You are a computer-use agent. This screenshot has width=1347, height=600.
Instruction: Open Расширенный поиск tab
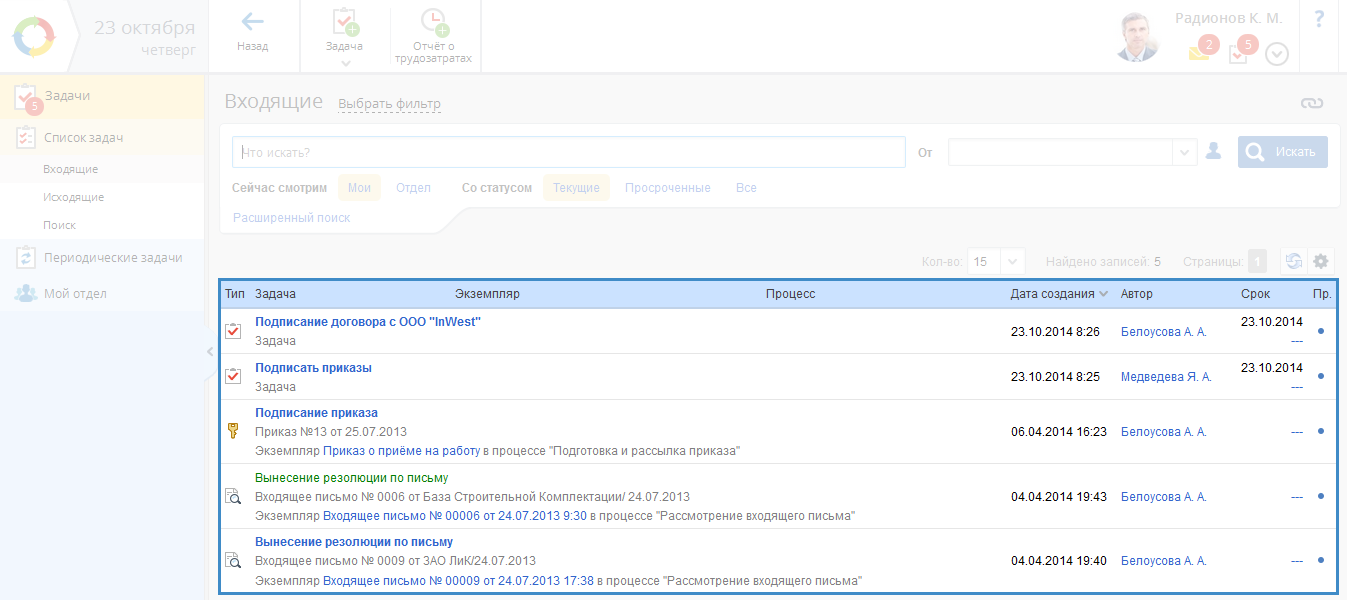[x=292, y=217]
